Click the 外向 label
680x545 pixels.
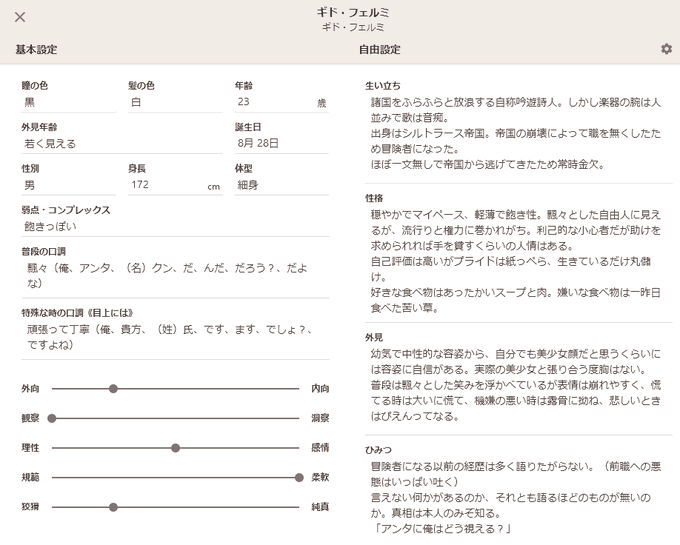coord(30,388)
